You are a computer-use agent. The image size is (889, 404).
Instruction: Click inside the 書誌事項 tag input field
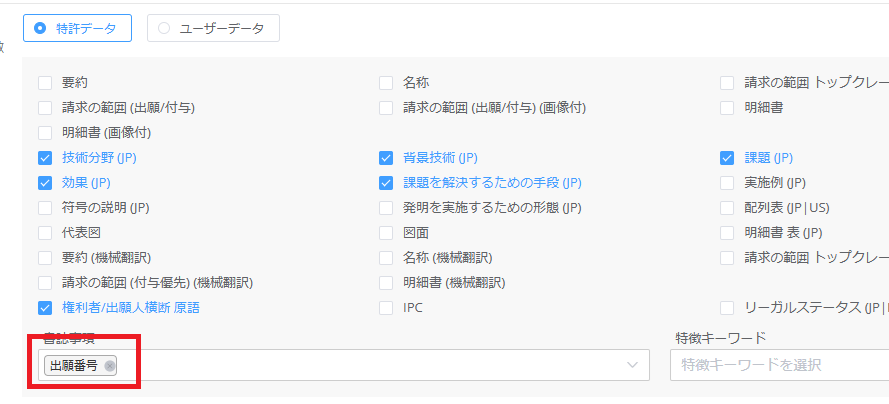370,366
